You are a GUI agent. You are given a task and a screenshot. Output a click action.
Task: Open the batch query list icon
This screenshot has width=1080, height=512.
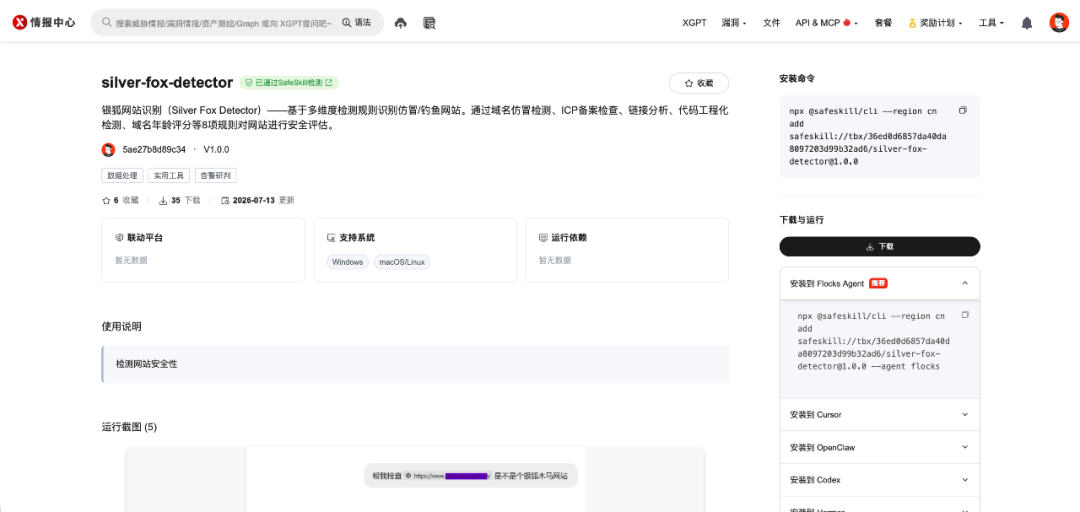430,23
